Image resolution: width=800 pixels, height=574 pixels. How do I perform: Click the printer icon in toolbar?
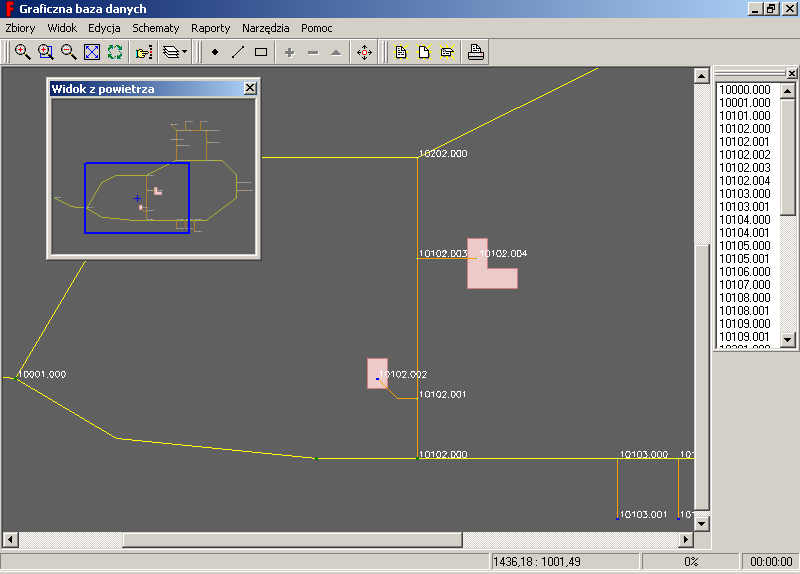click(476, 52)
